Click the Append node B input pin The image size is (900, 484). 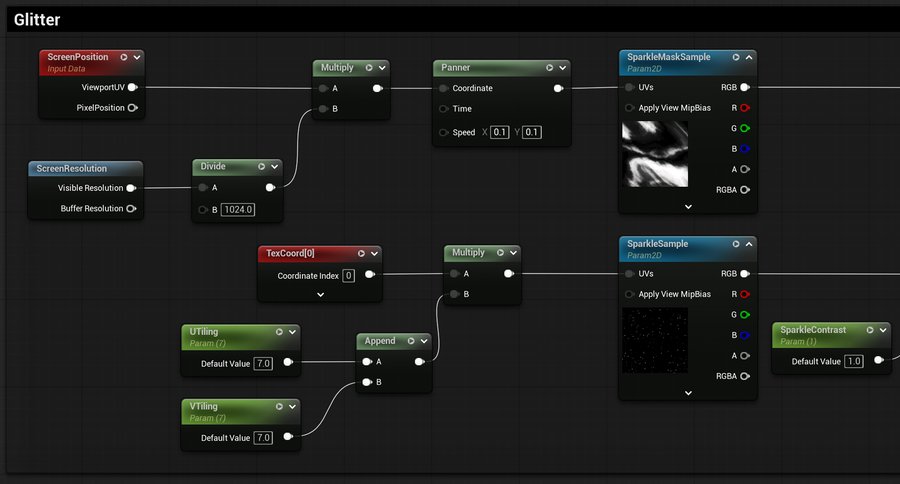367,382
